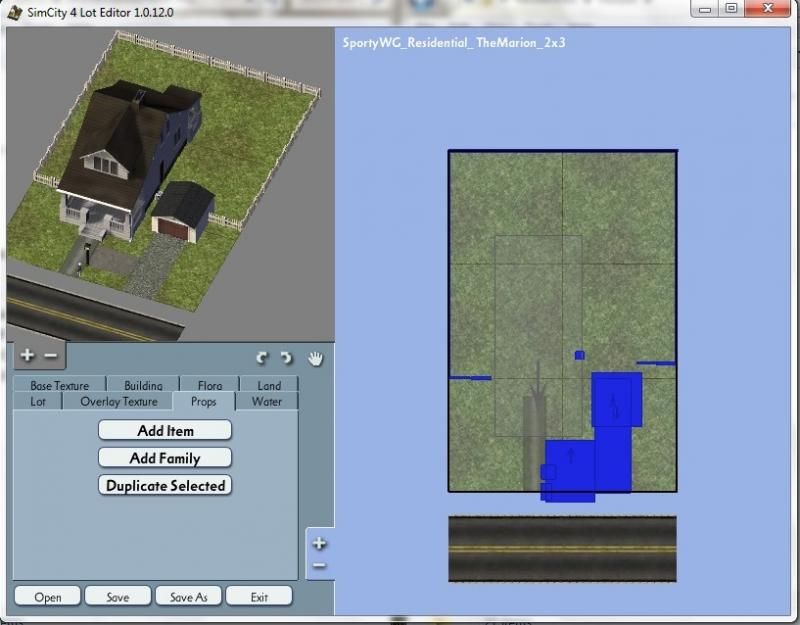This screenshot has width=800, height=625.
Task: Click the Save button
Action: (118, 596)
